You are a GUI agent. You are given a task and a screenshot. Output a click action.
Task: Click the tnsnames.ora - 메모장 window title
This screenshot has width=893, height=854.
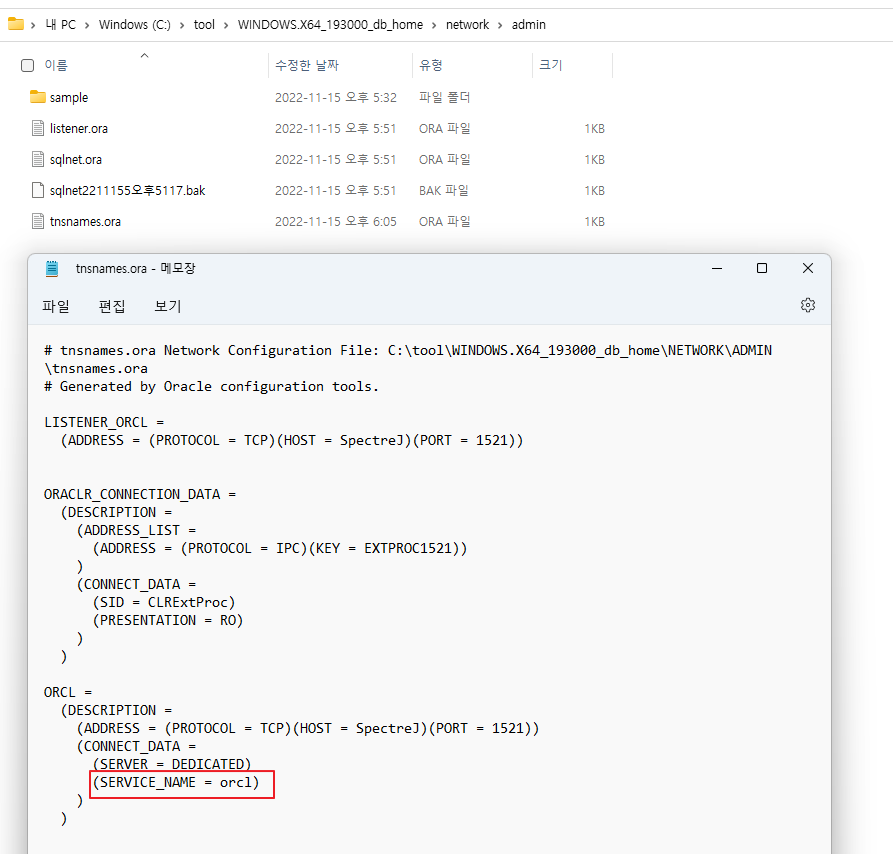point(136,268)
